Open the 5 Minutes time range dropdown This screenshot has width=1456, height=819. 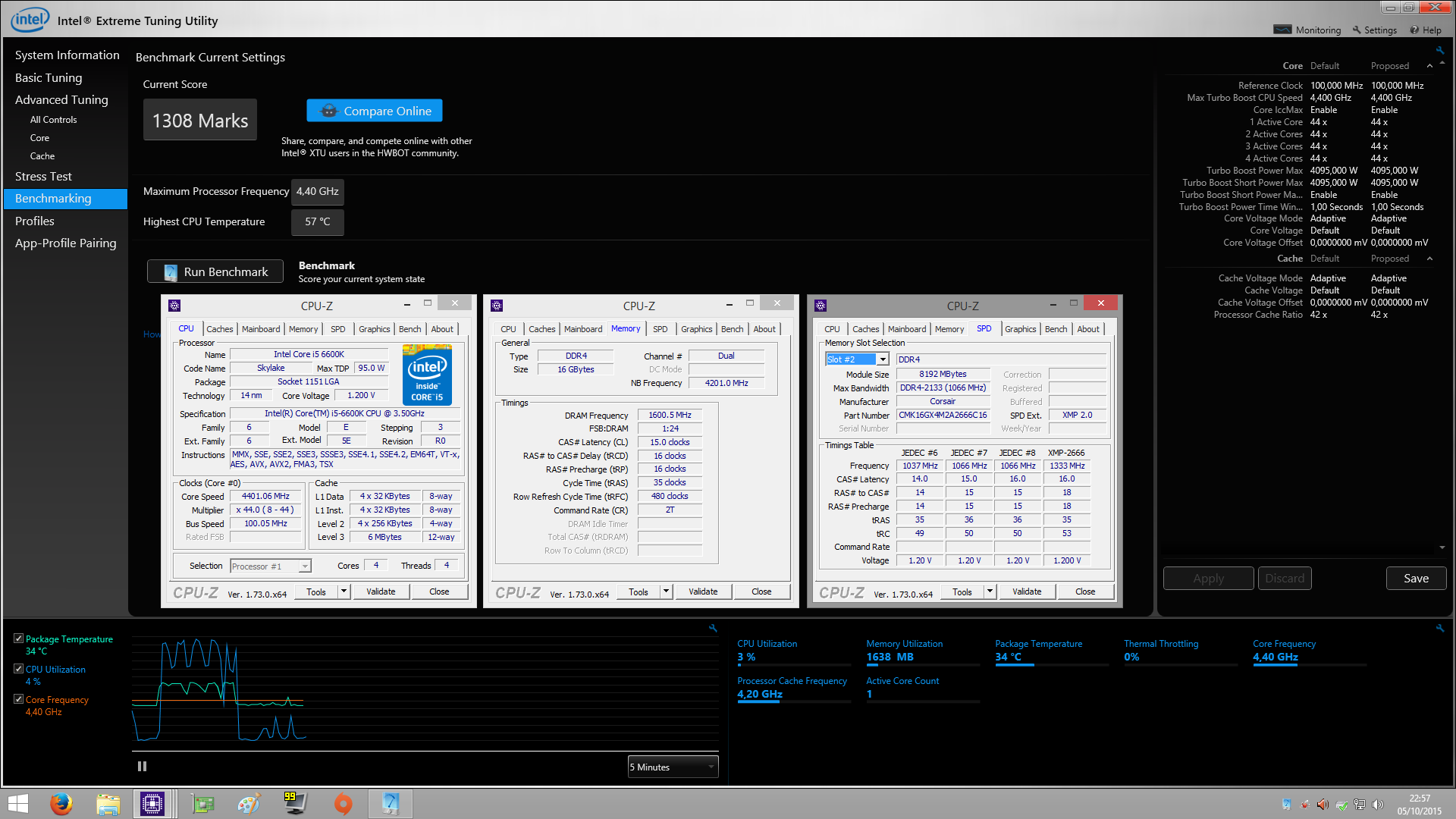tap(673, 767)
